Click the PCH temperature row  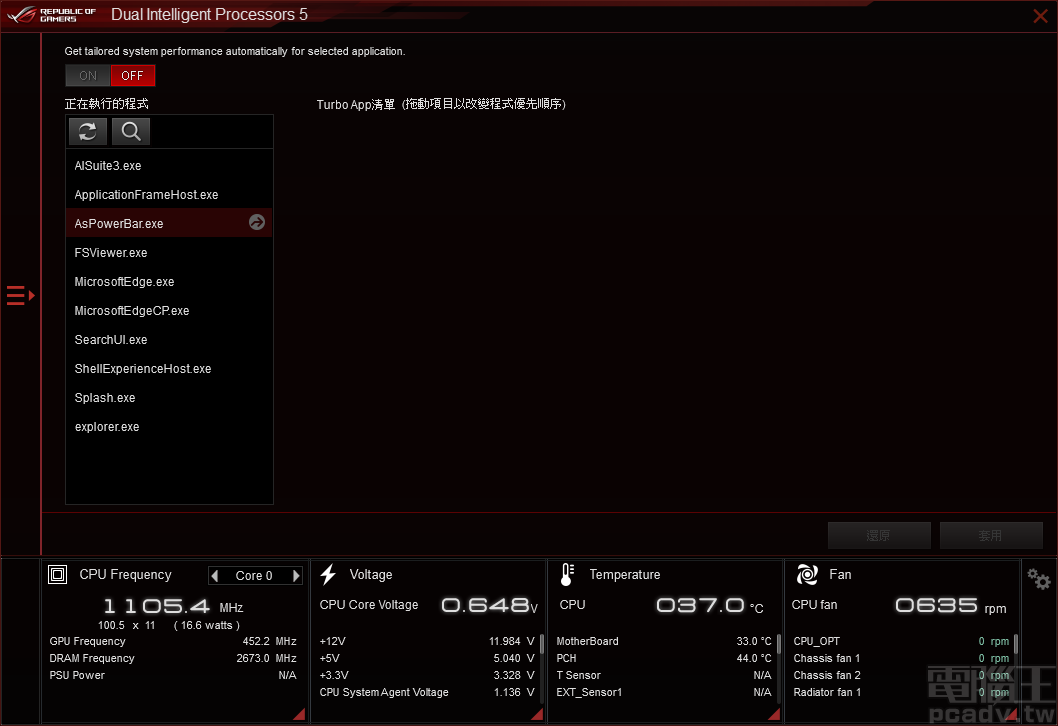[664, 658]
